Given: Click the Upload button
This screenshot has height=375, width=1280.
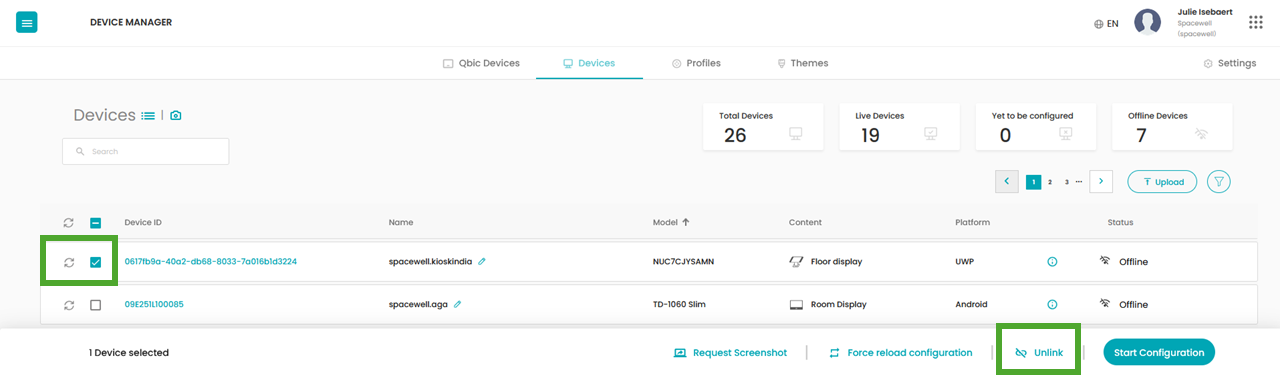Looking at the screenshot, I should [1162, 181].
